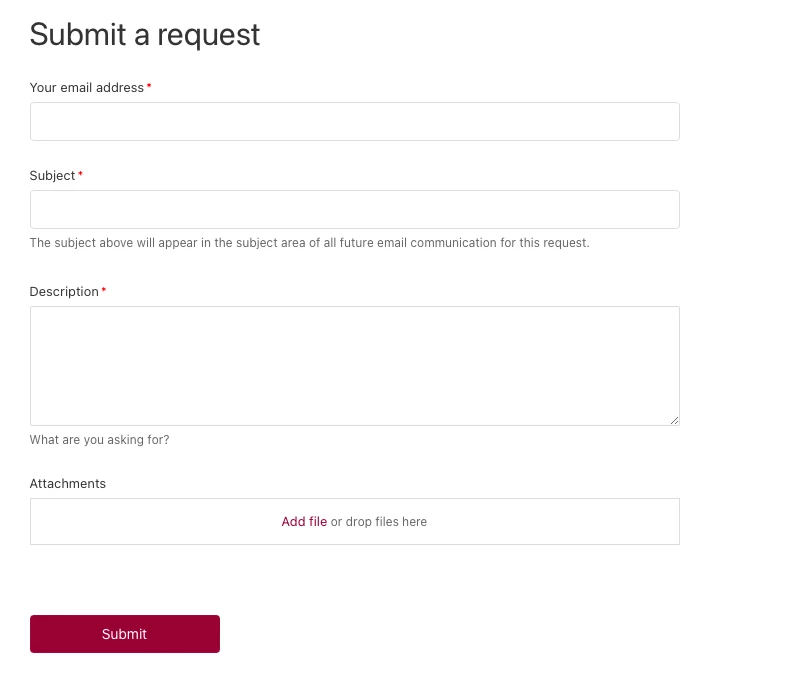Open the Add file link
Viewport: 807px width, 699px height.
pos(304,521)
